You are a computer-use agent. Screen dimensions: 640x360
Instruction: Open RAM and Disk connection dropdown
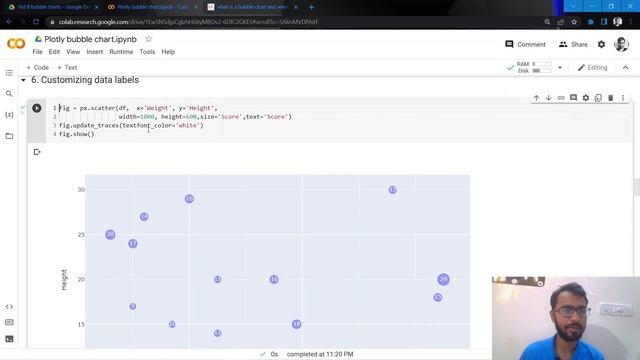pyautogui.click(x=560, y=67)
